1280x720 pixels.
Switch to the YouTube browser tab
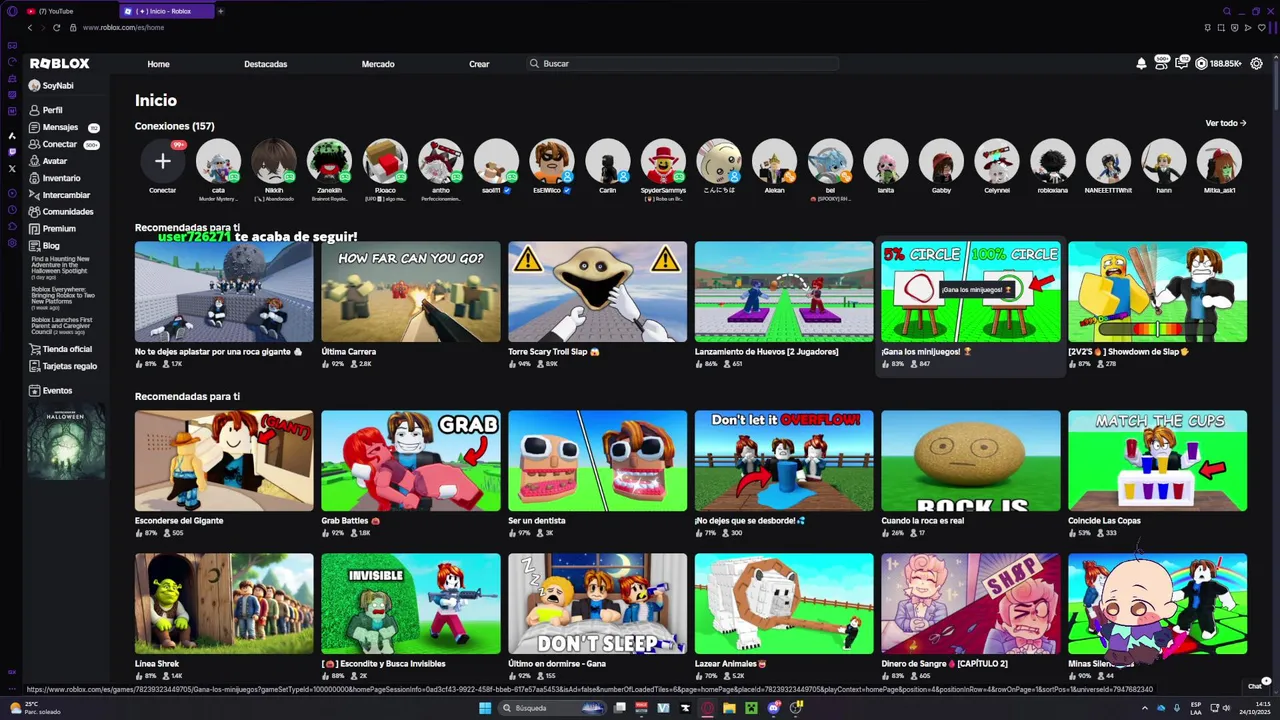(x=66, y=11)
